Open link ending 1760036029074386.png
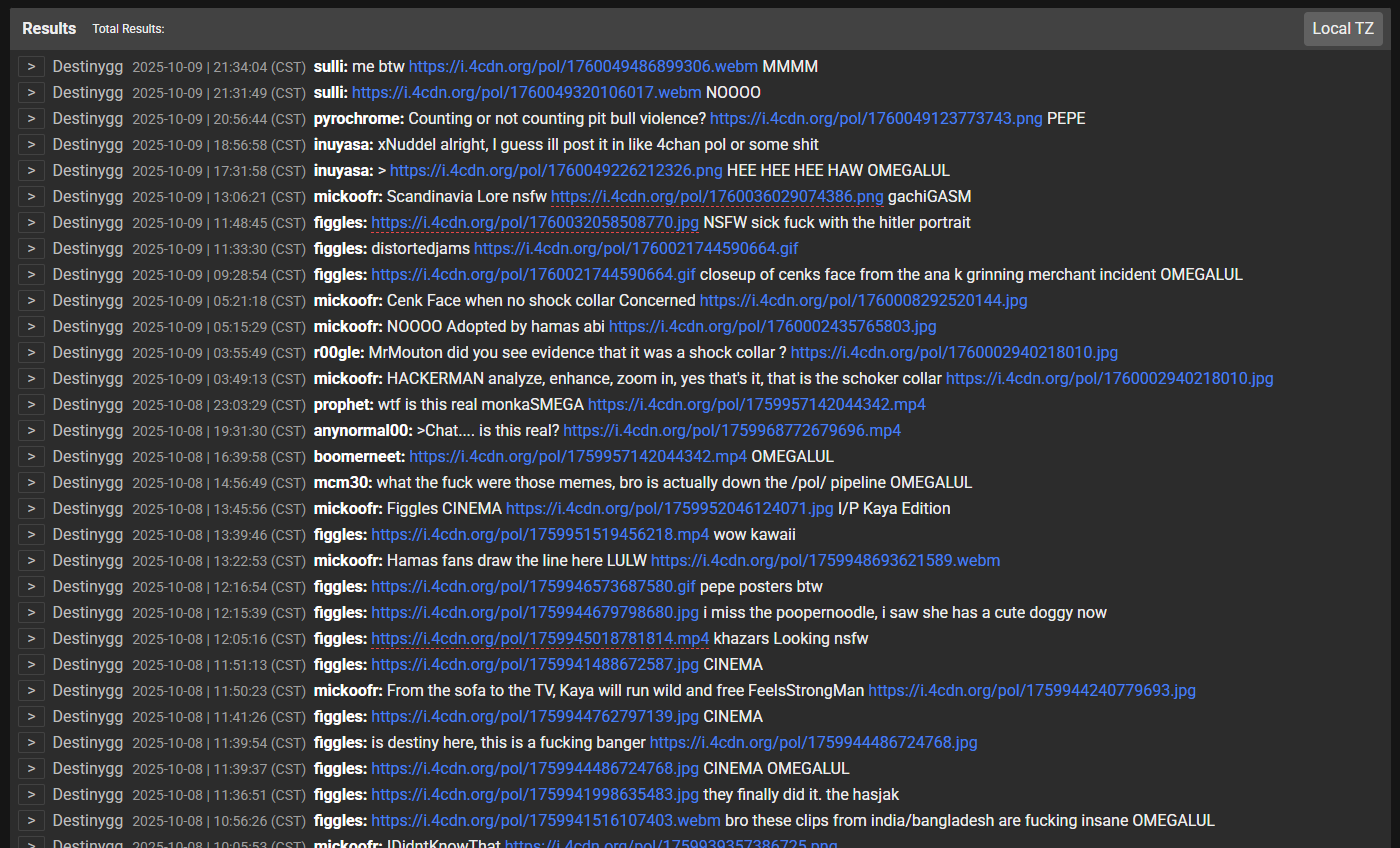1400x848 pixels. [717, 196]
